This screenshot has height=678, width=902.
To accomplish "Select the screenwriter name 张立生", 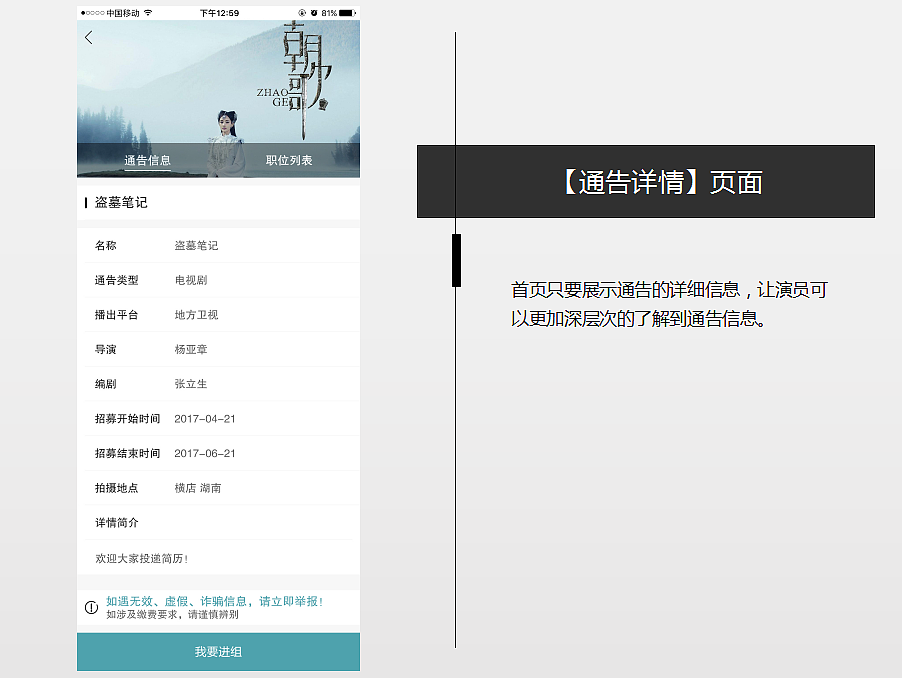I will pyautogui.click(x=191, y=384).
